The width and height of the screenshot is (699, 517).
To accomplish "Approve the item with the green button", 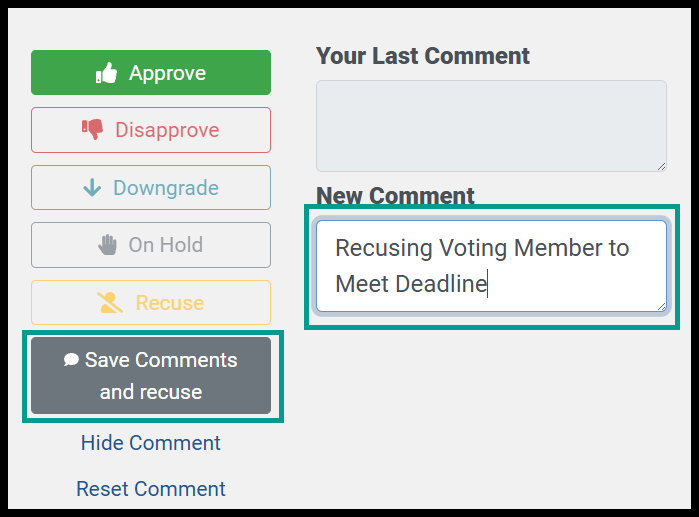I will [151, 73].
